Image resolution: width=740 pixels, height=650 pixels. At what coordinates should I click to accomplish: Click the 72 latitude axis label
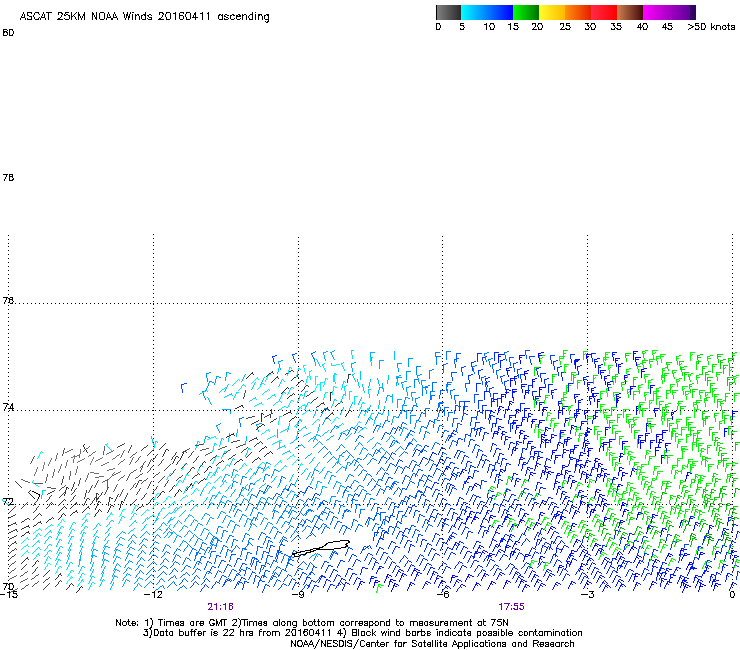(8, 502)
